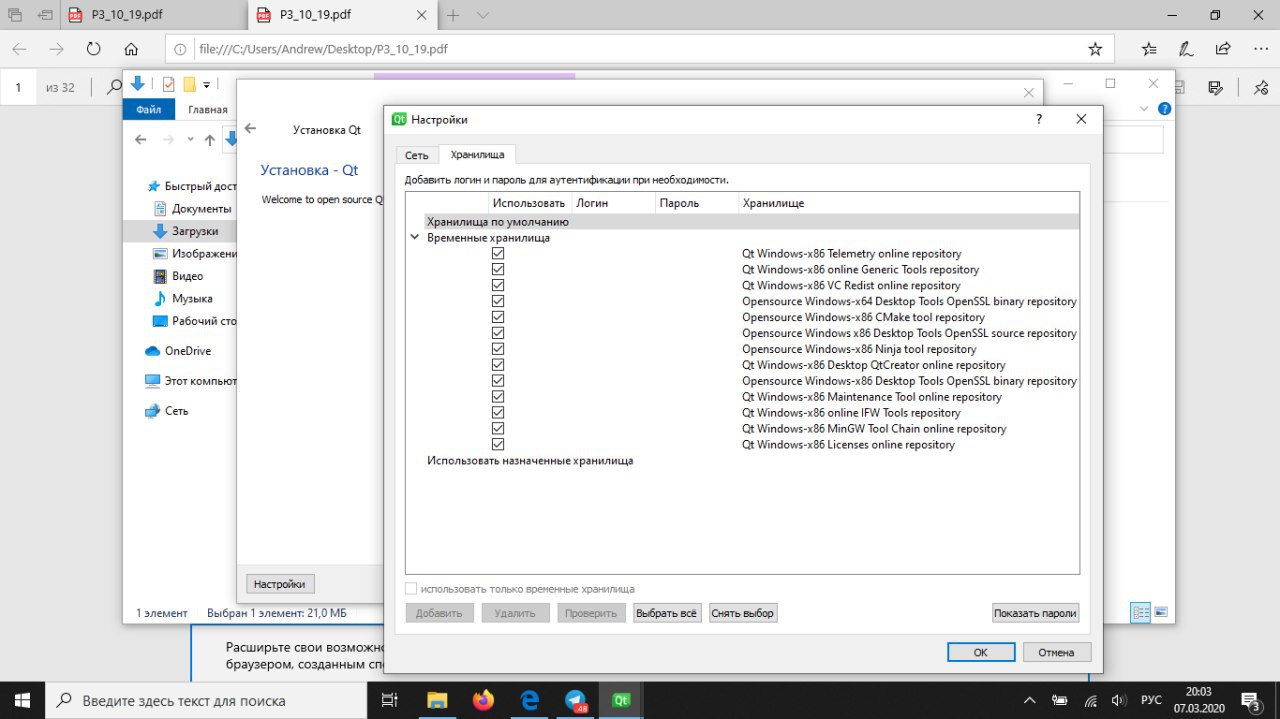This screenshot has width=1280, height=719.
Task: Open Edge tab preview dropdown chevron
Action: (483, 15)
